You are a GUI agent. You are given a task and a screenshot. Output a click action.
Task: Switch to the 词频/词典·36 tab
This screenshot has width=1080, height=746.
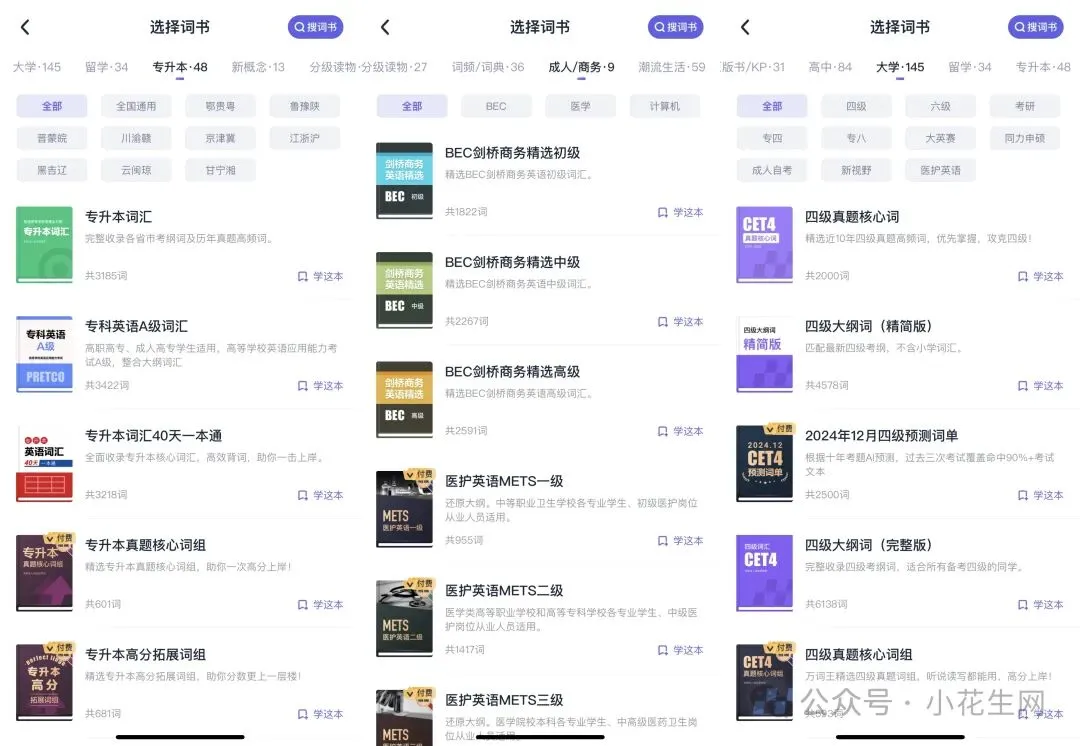coord(488,67)
